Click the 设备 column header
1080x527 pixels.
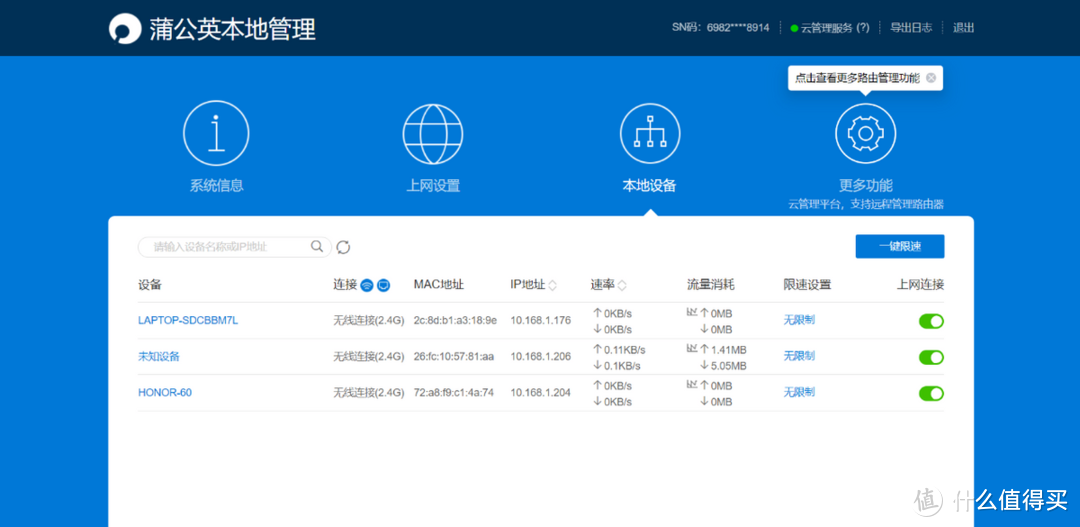pos(149,285)
